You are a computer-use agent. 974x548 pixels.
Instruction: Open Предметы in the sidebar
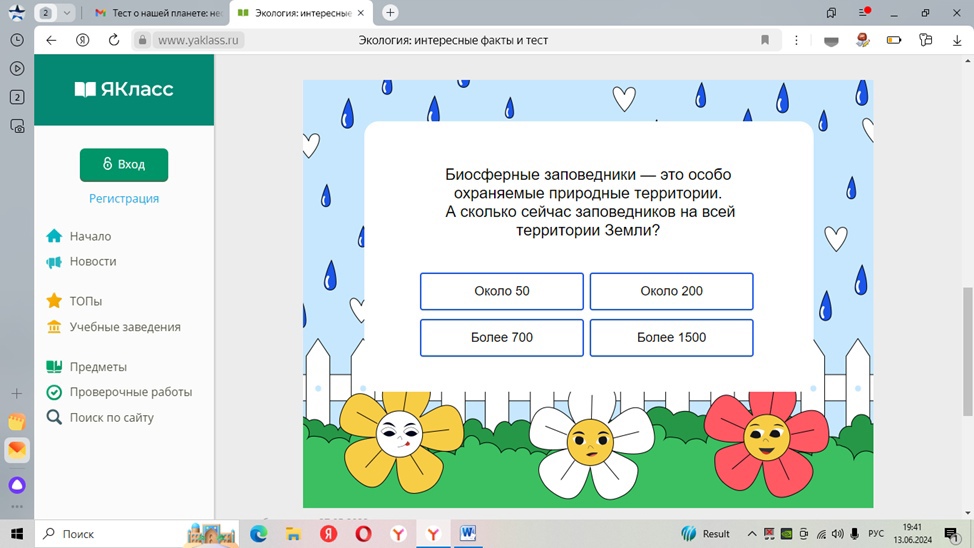98,367
